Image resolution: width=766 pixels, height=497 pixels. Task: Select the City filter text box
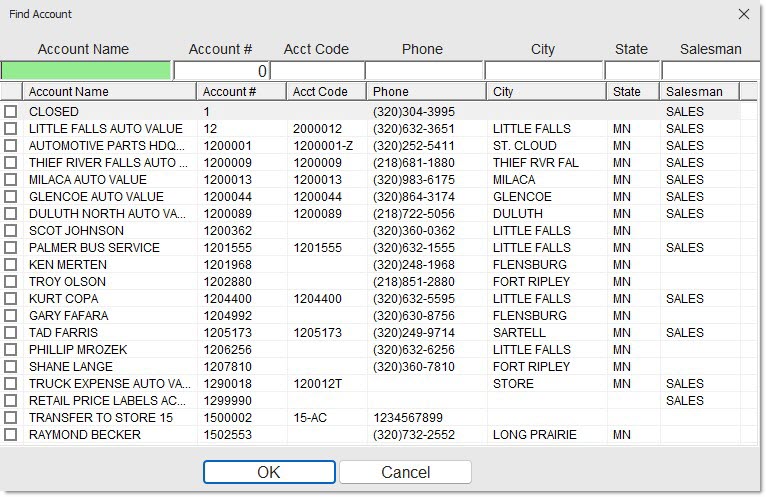543,71
